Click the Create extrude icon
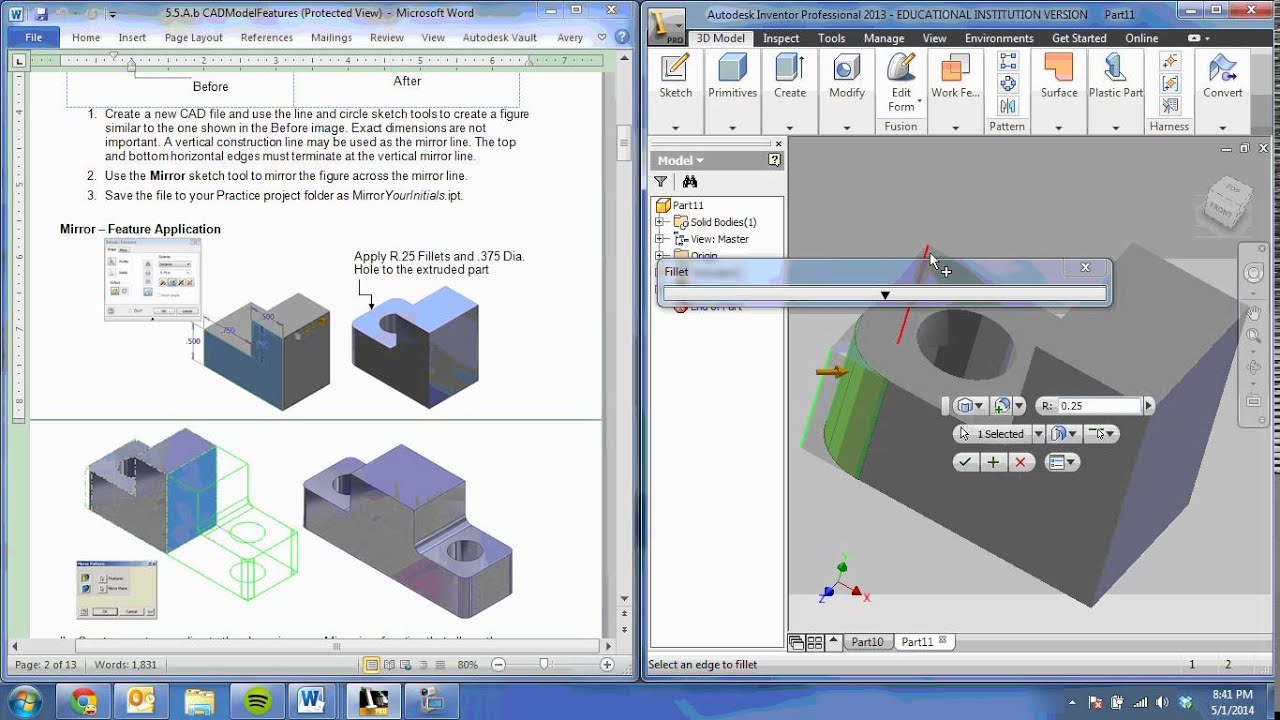 (789, 68)
